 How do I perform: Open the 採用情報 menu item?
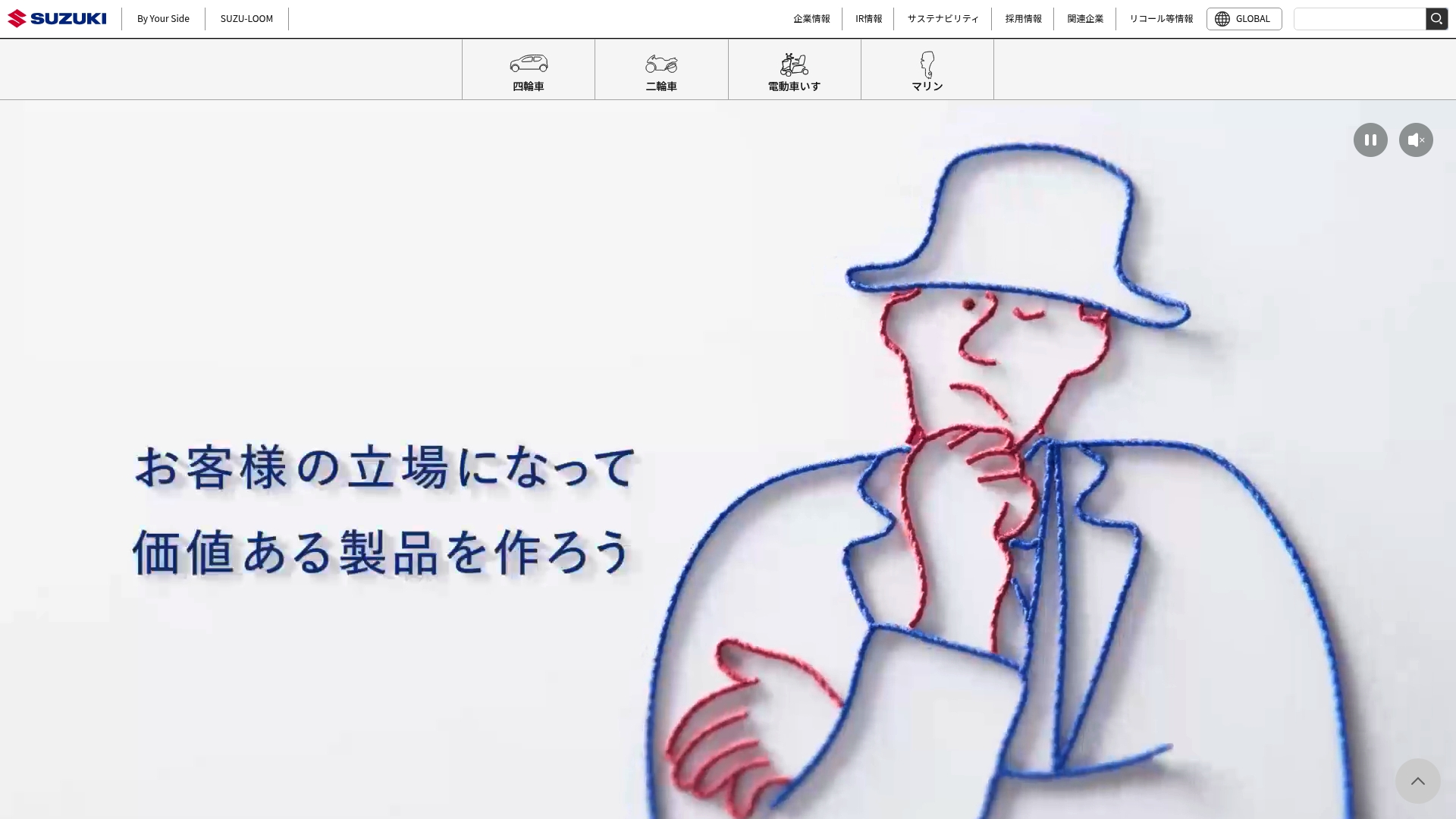point(1023,18)
